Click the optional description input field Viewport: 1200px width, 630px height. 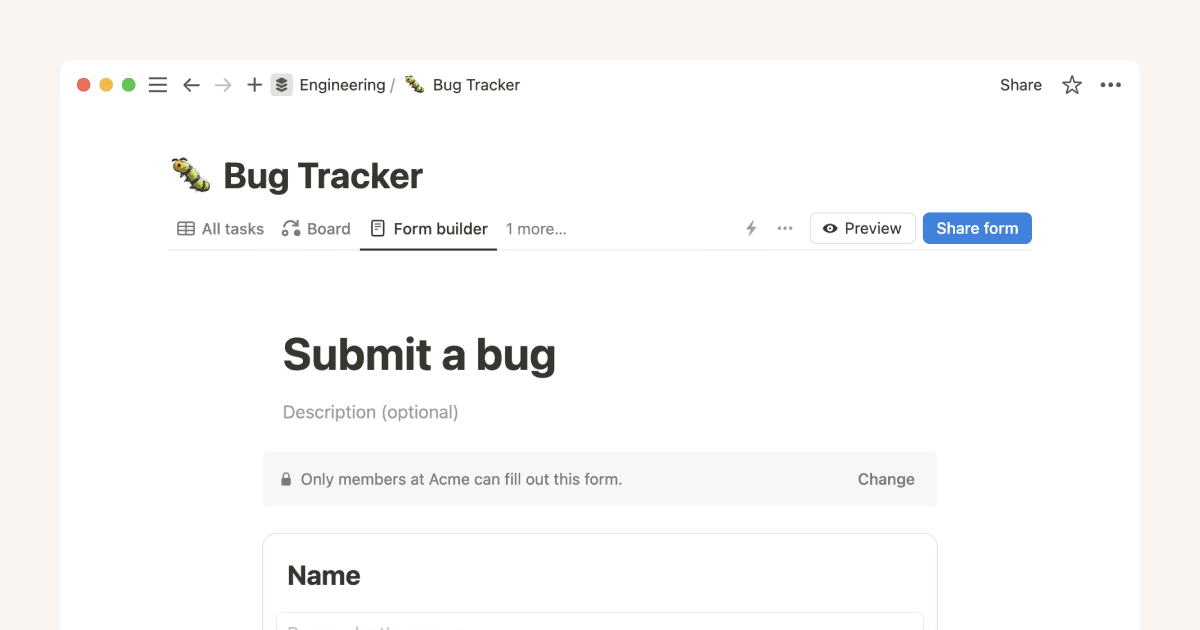tap(370, 411)
